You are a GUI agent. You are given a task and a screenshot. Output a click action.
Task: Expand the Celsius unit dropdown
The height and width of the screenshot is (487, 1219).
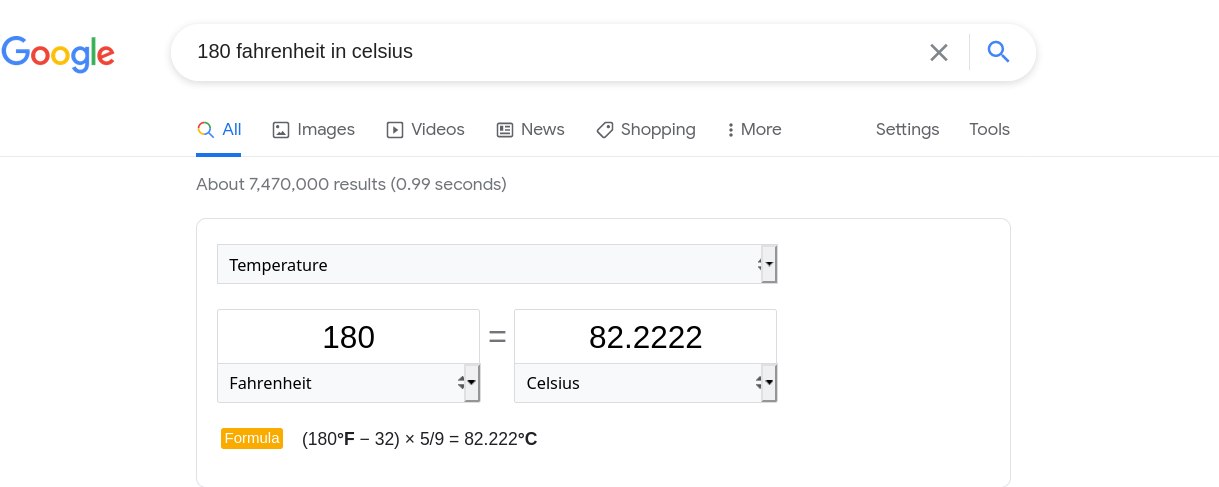tap(645, 383)
